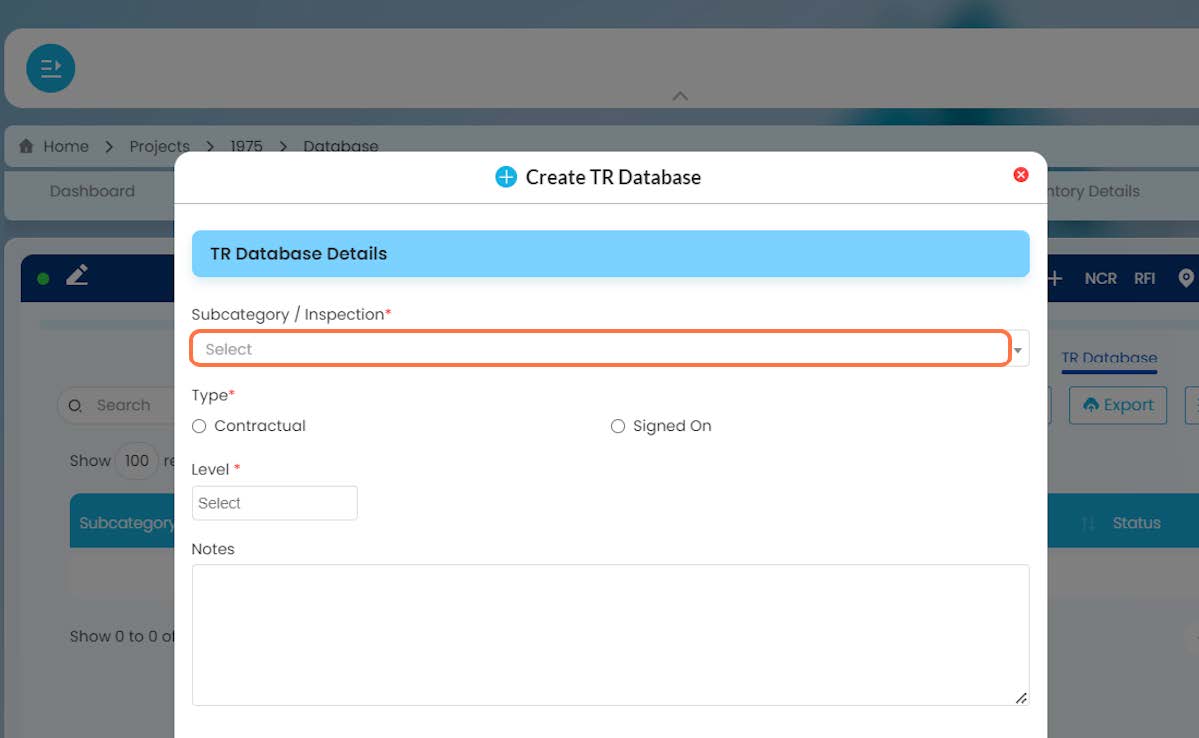Click the plus icon beside NCR
The image size is (1199, 738).
(1055, 278)
